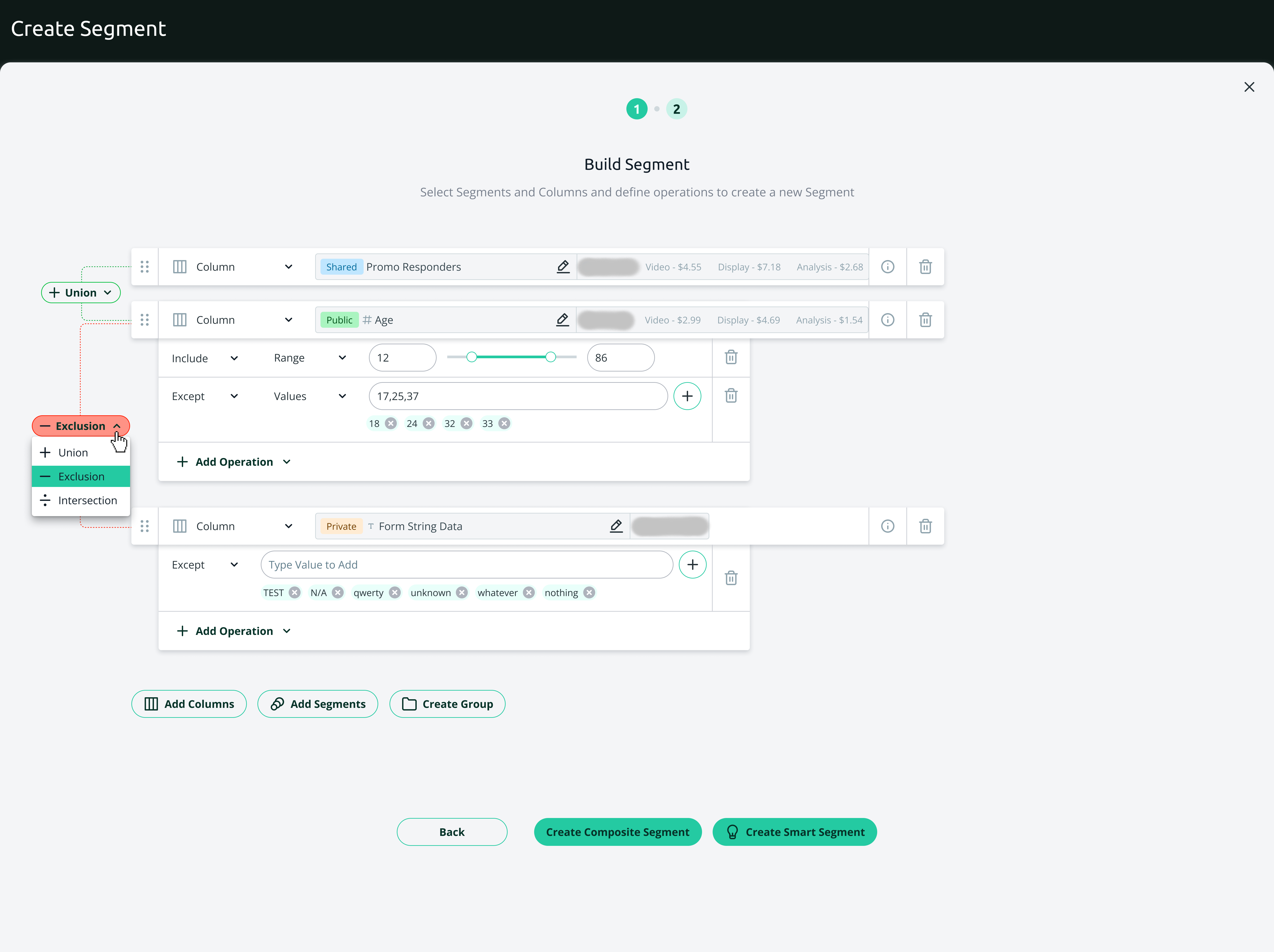1274x952 pixels.
Task: Click the right handle of Age range slider
Action: click(x=550, y=357)
